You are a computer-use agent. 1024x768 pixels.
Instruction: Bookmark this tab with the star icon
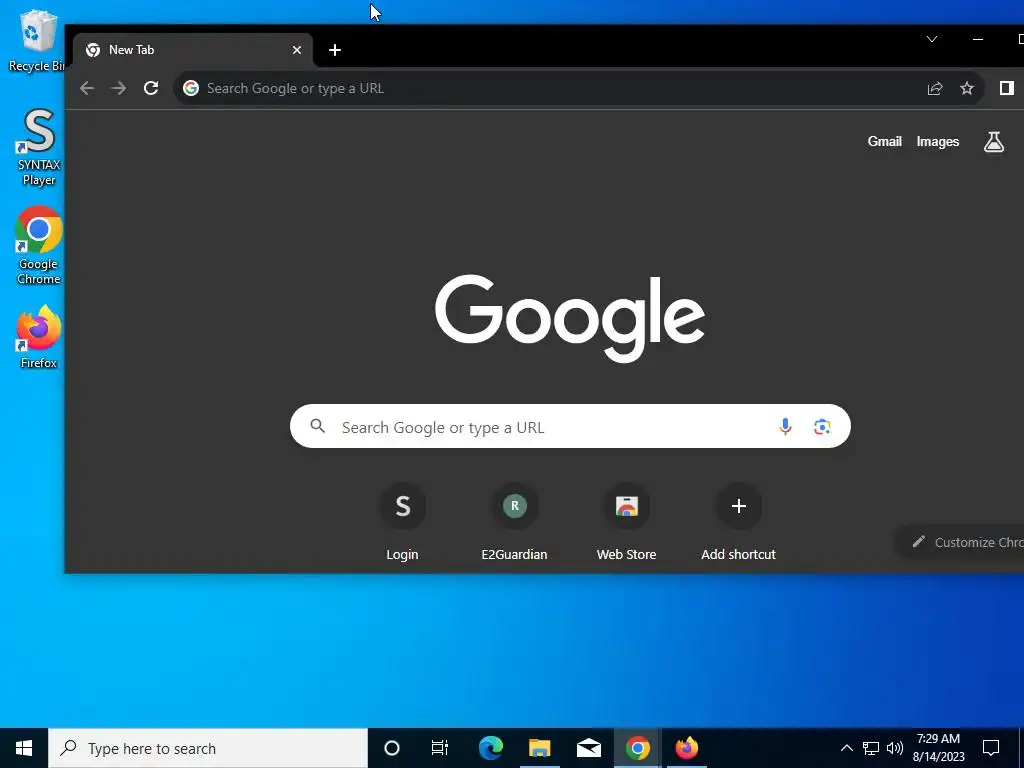pyautogui.click(x=967, y=88)
